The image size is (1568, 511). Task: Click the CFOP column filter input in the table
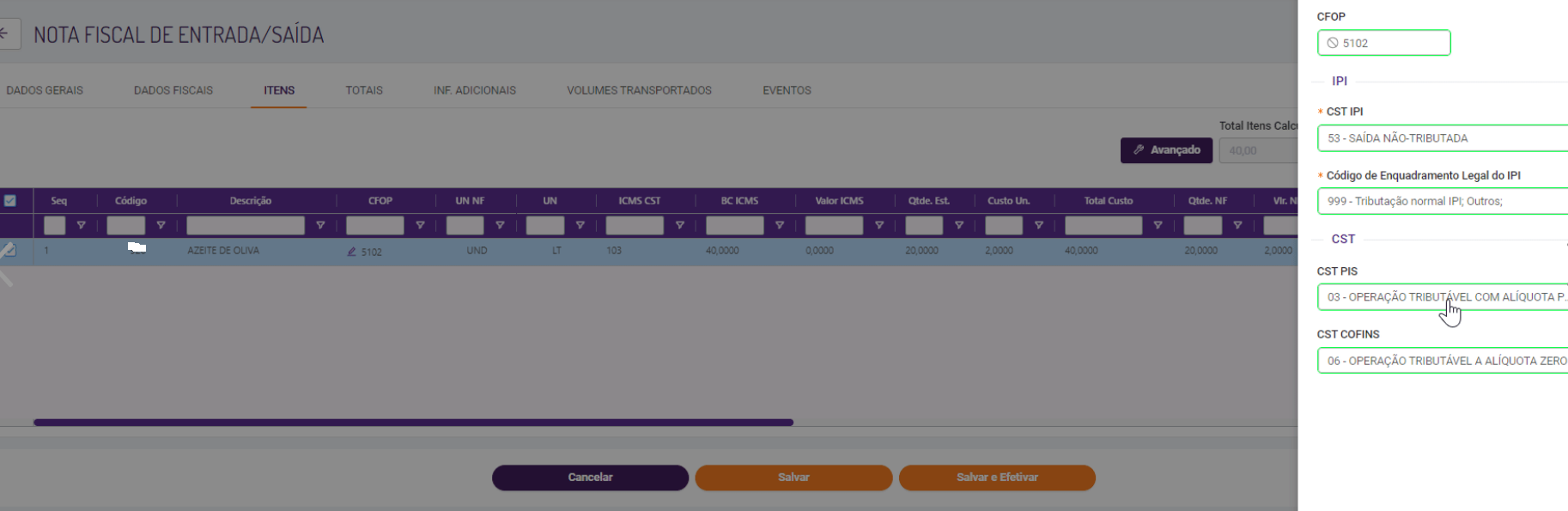coord(374,226)
